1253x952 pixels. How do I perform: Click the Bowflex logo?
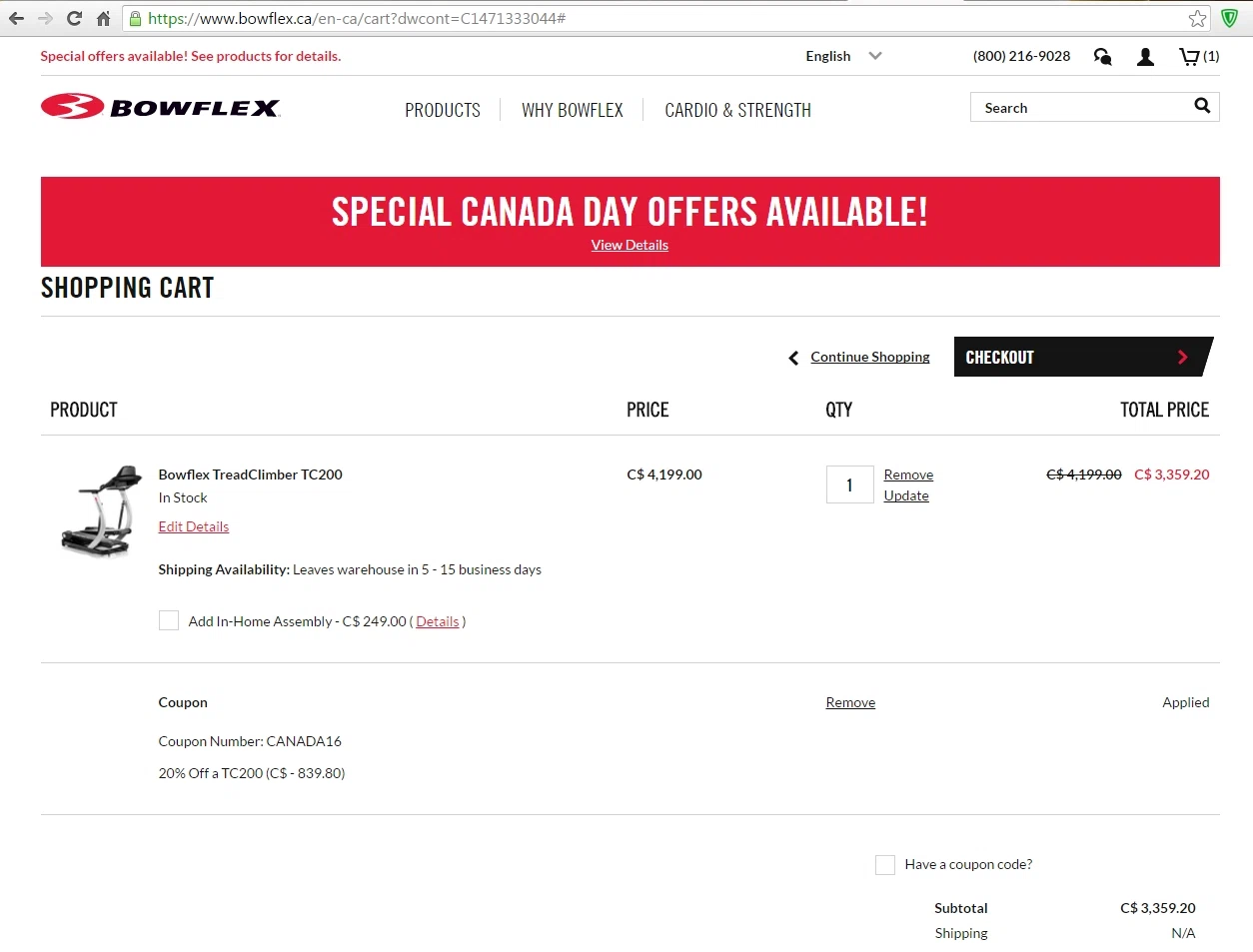click(x=161, y=107)
